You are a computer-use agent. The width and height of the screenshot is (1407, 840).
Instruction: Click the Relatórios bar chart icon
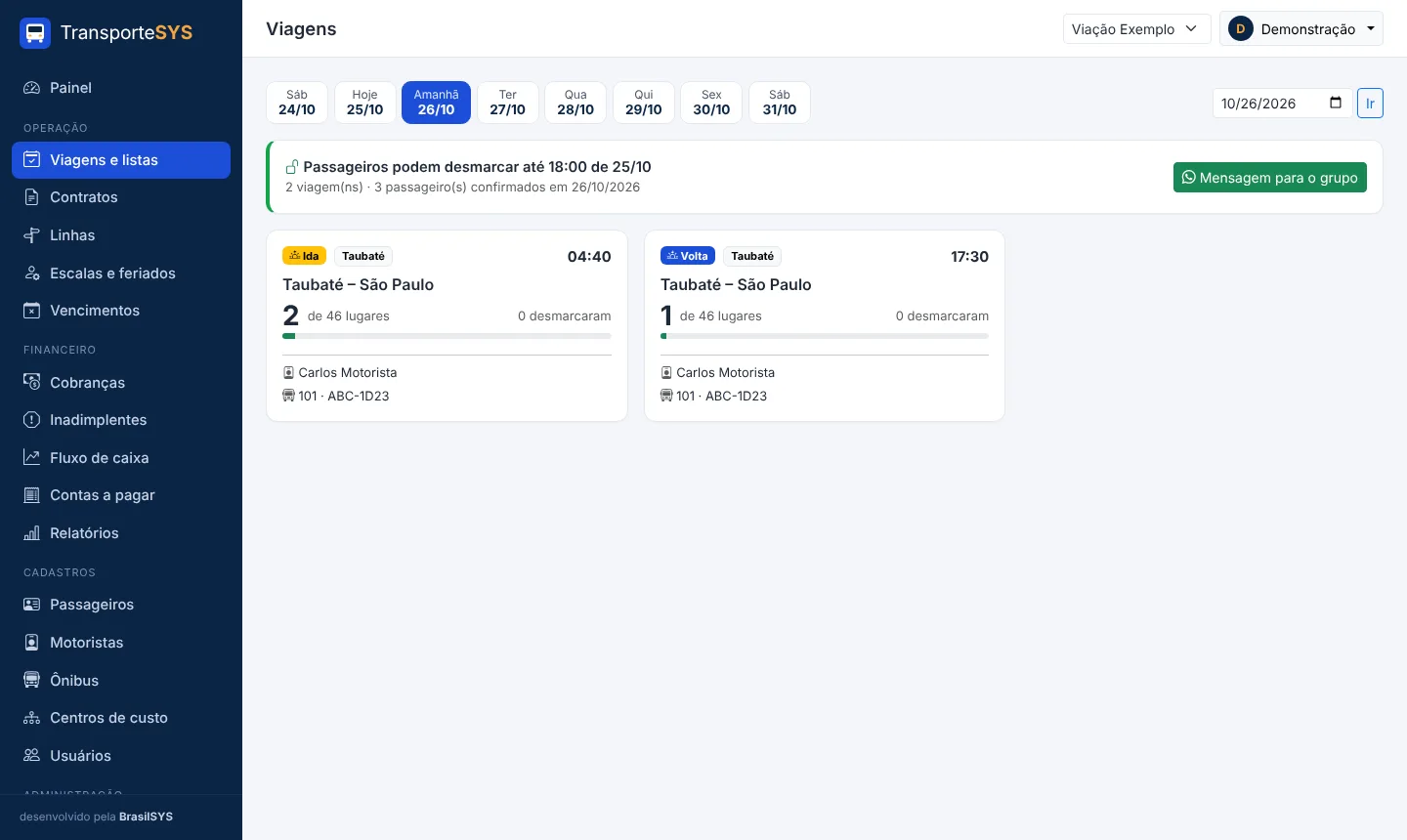32,533
